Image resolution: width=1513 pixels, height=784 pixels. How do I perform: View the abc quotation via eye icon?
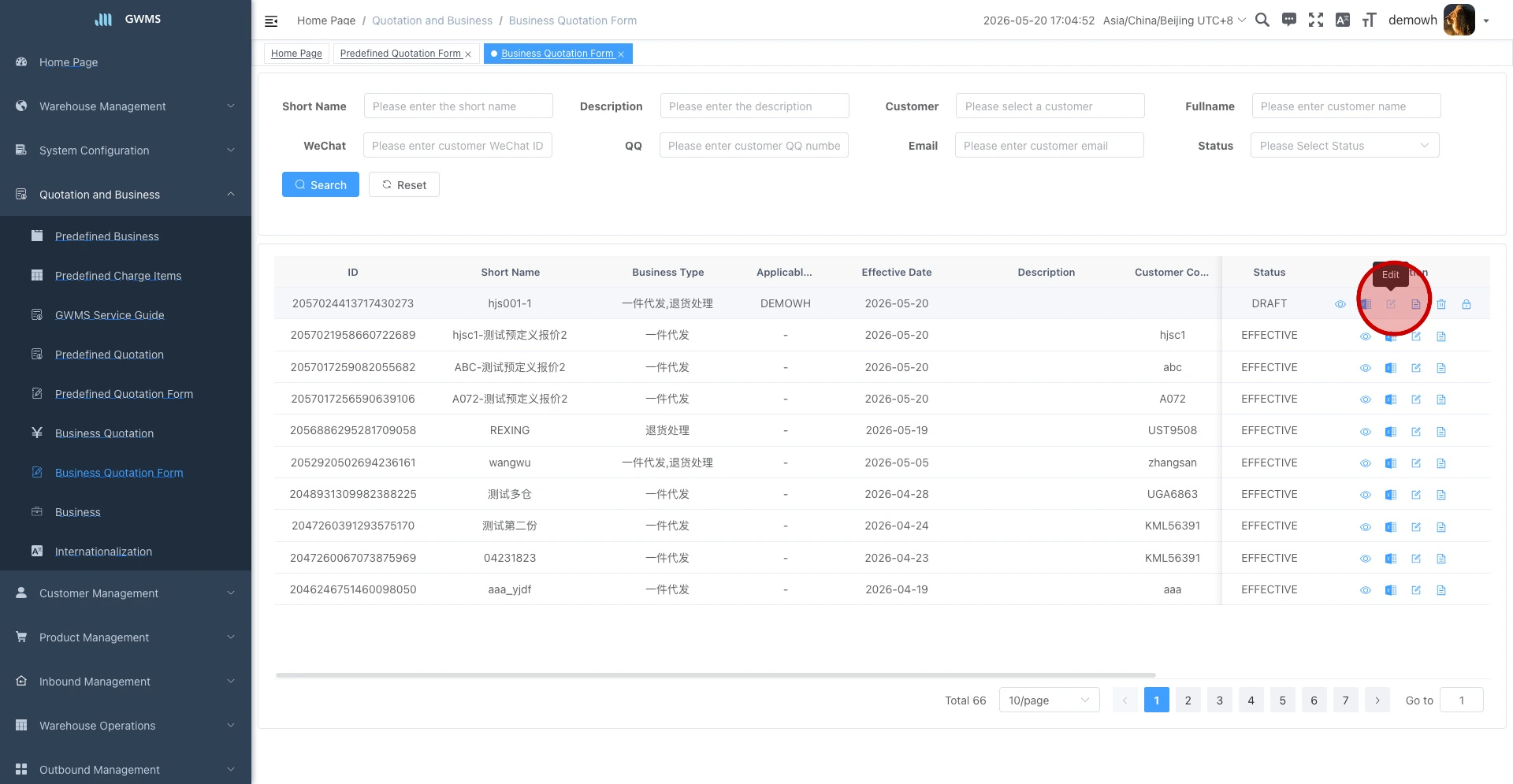point(1366,368)
